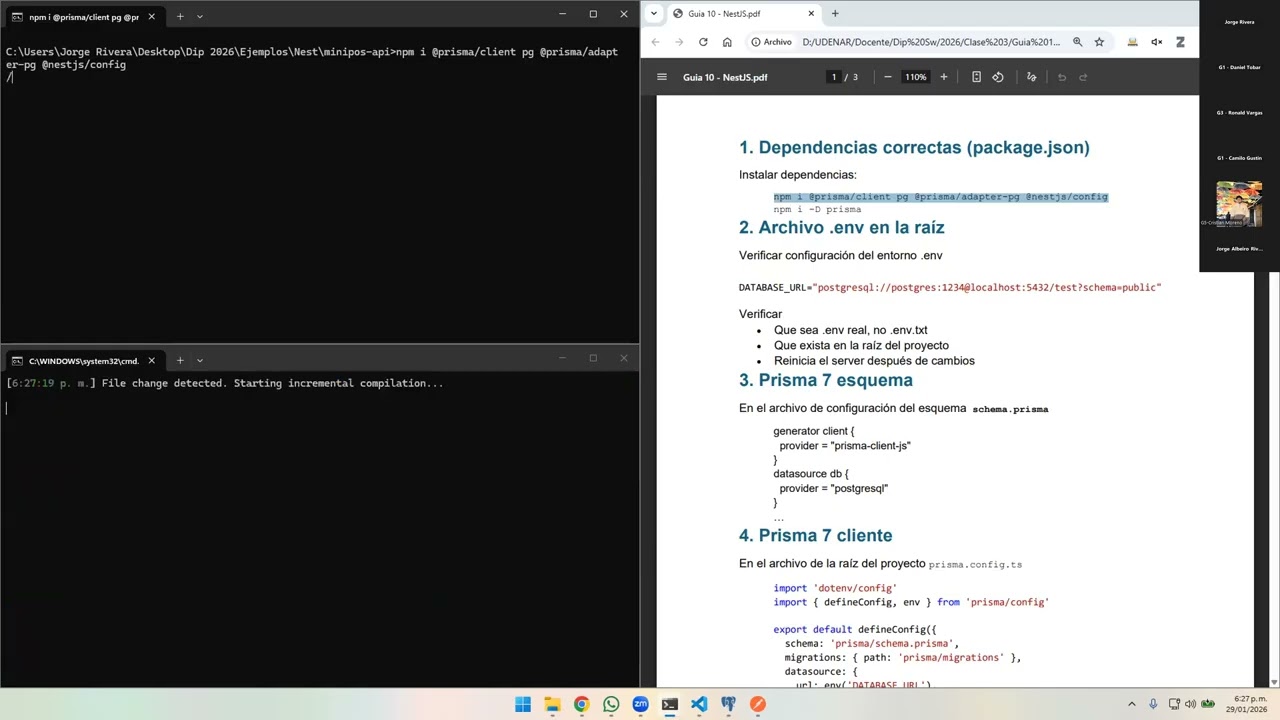Open the PDF sidebar hamburger menu

pos(661,77)
